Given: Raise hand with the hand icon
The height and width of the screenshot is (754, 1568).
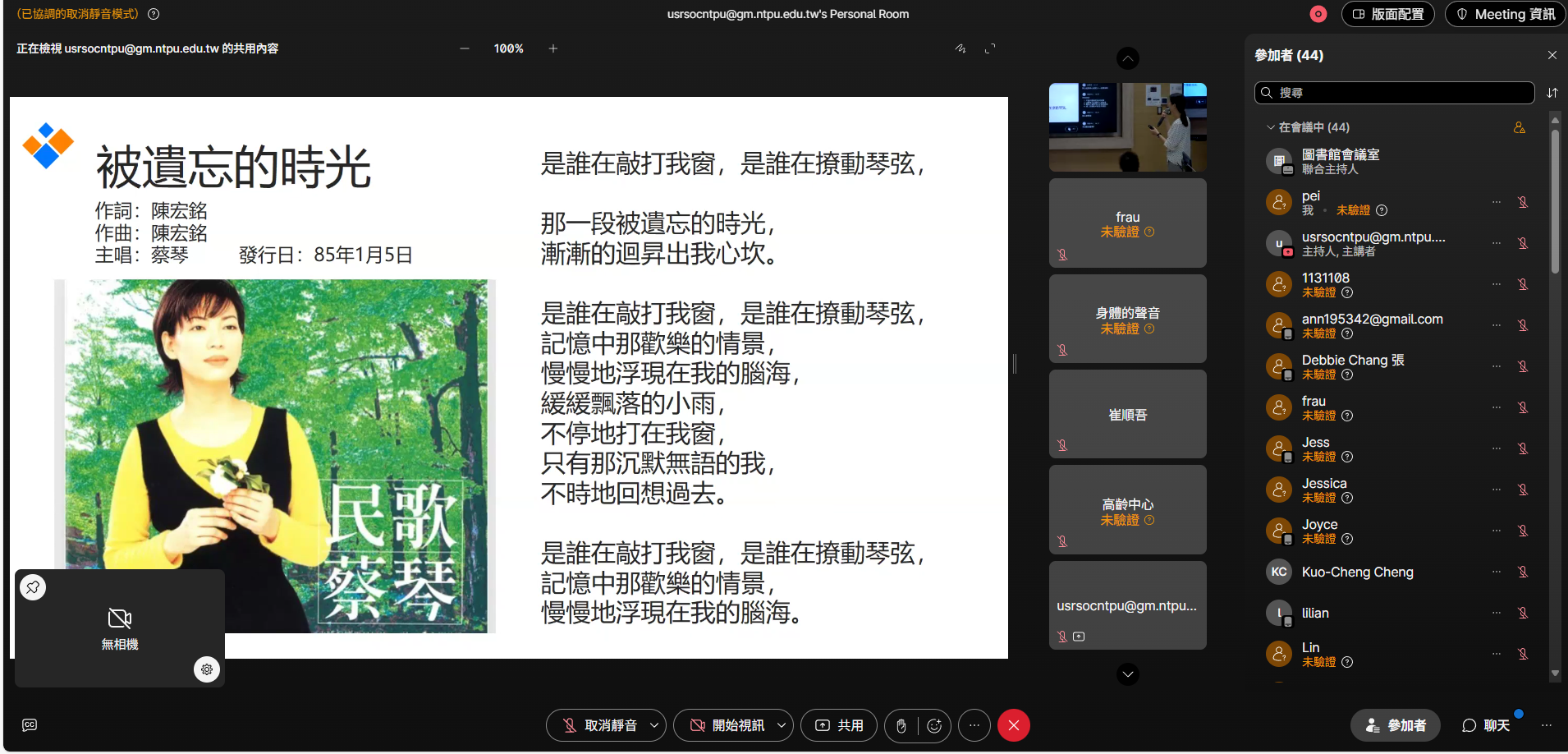Looking at the screenshot, I should pyautogui.click(x=901, y=725).
